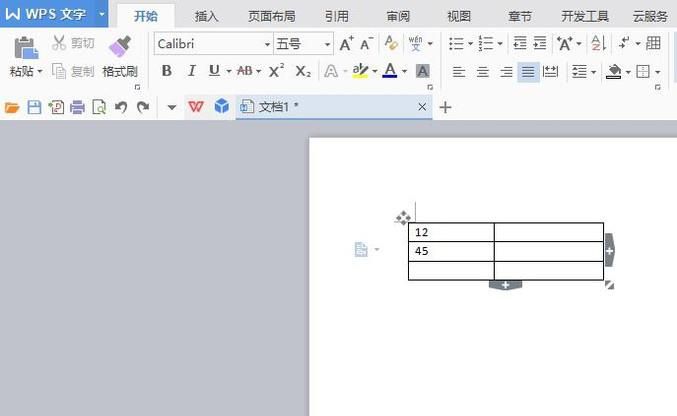The width and height of the screenshot is (677, 416).
Task: Click the table move handle cross icon
Action: tap(403, 218)
